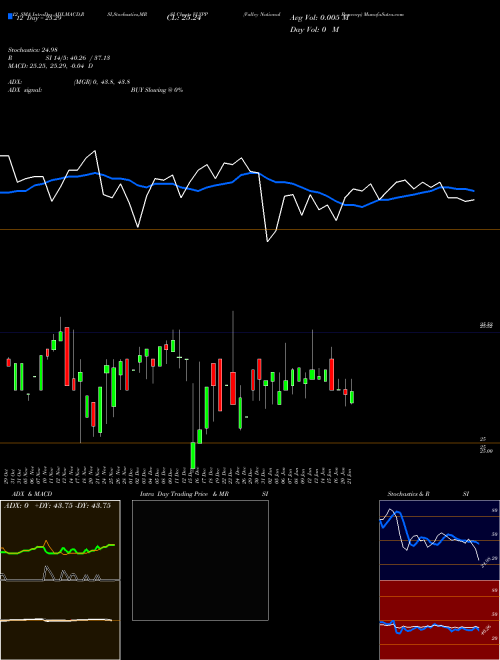Click the 'CL: 25.24' closing price text
This screenshot has width=500, height=660.
click(x=183, y=18)
